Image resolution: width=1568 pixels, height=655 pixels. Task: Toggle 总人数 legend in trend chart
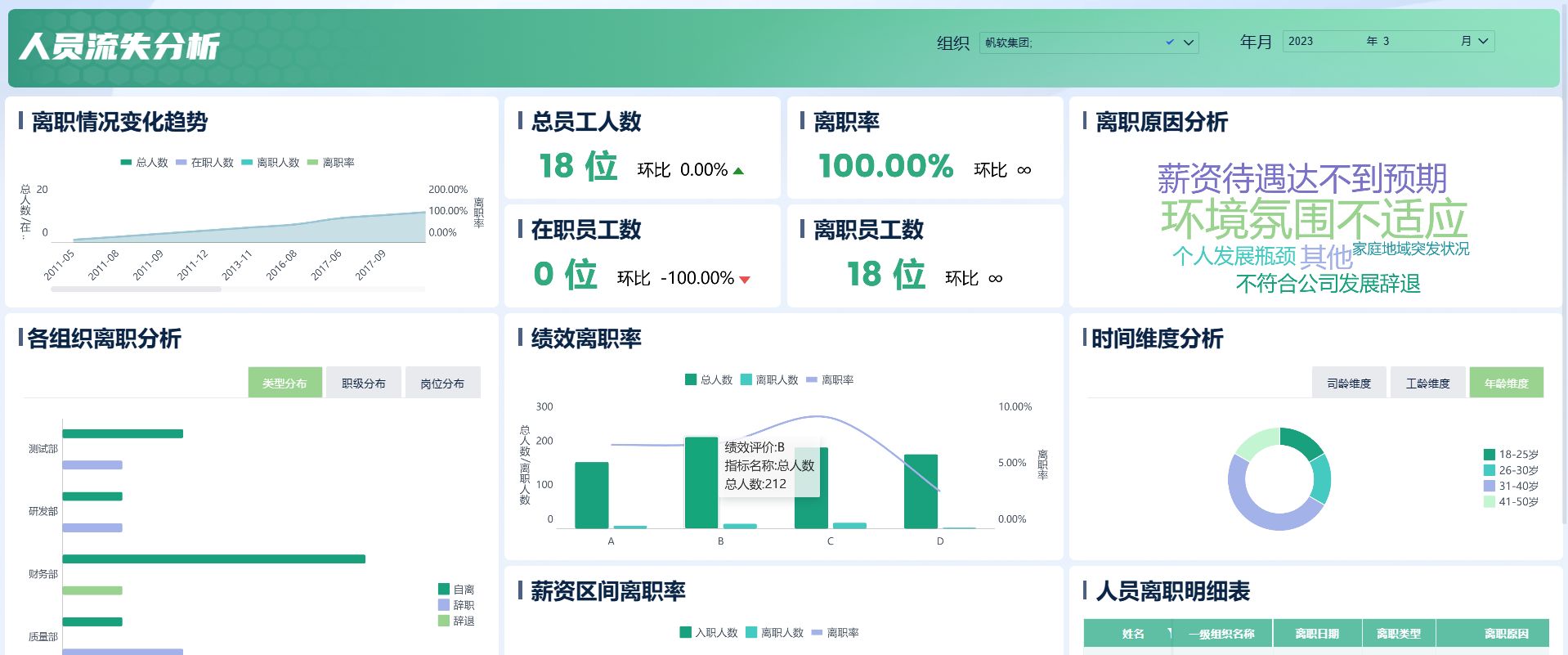144,163
